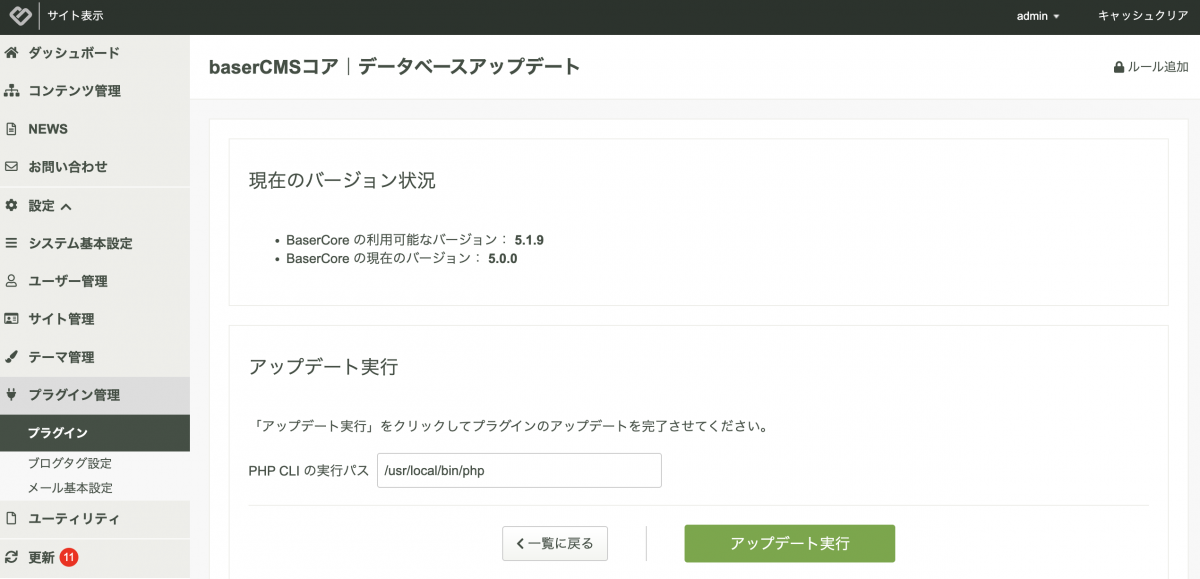This screenshot has width=1200, height=579.
Task: Go to ユーザー管理 in sidebar
Action: (x=68, y=282)
